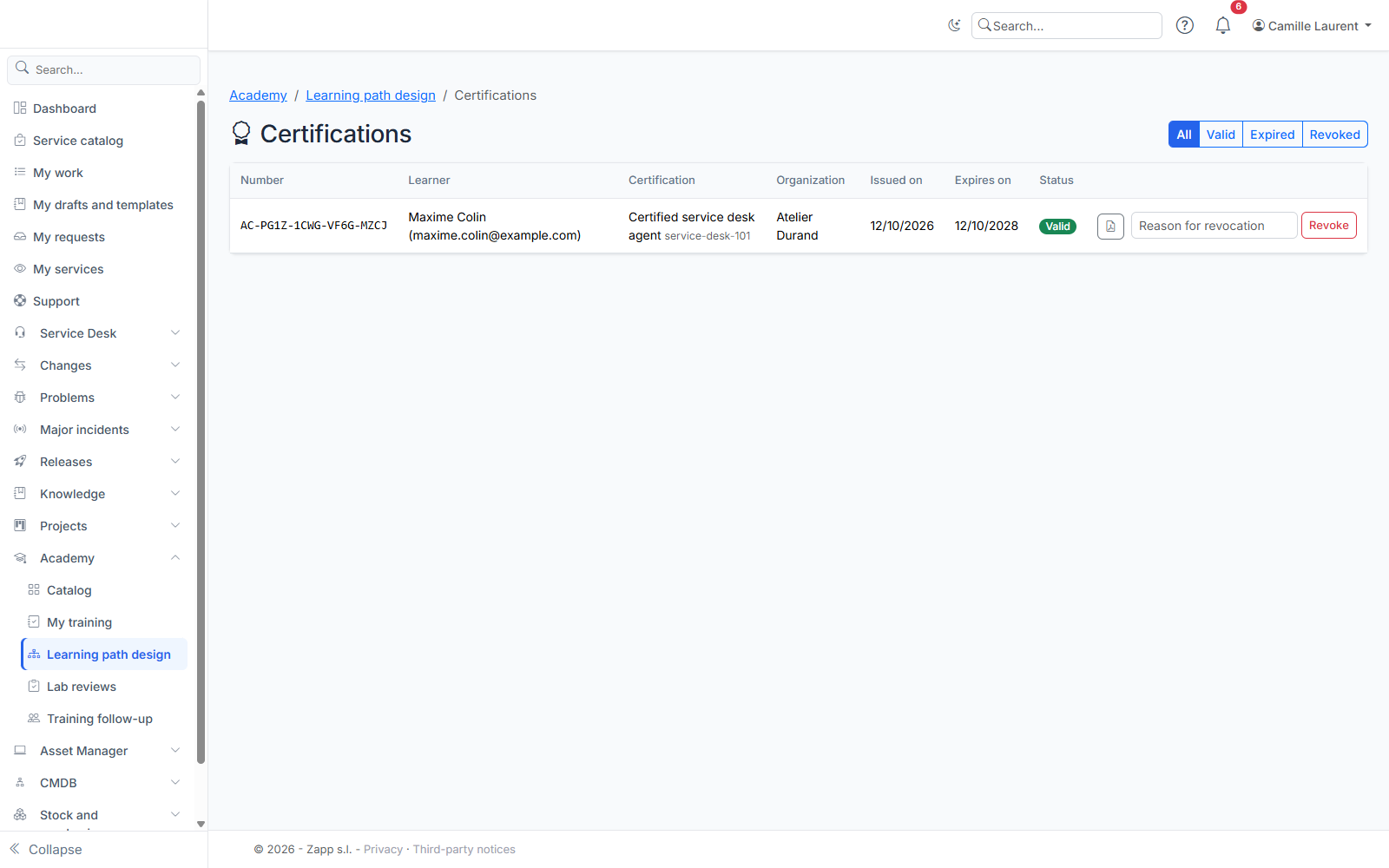Click the Dashboard sidebar icon
This screenshot has height=868, width=1389.
pyautogui.click(x=20, y=108)
